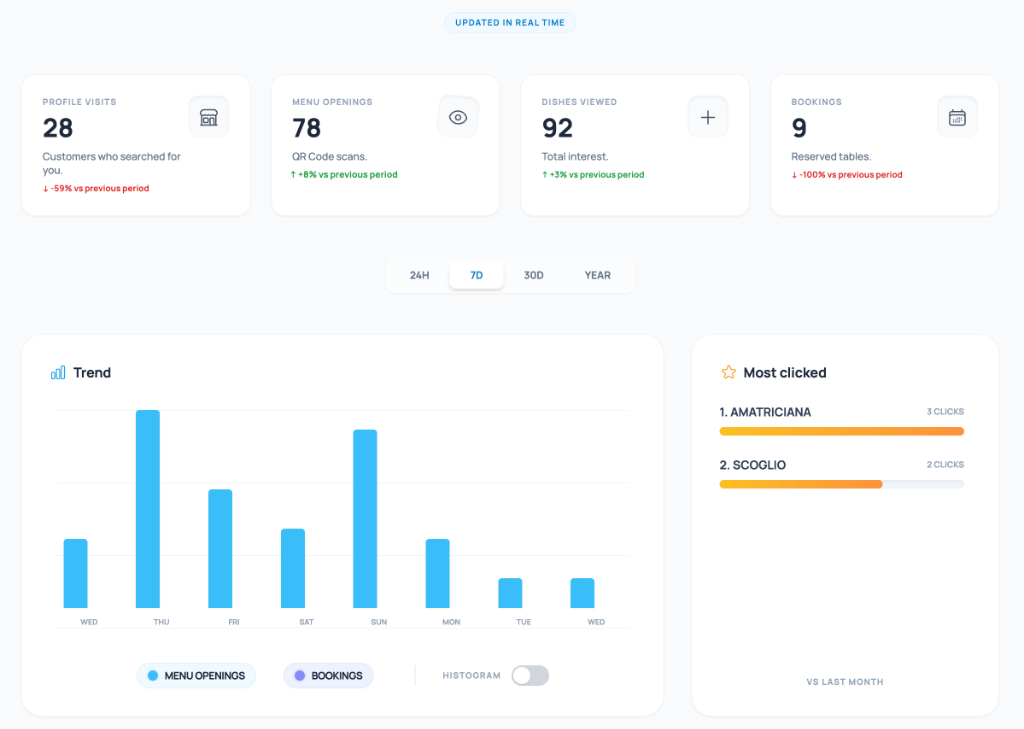Click the calendar icon on Bookings card
The image size is (1024, 729).
point(956,116)
